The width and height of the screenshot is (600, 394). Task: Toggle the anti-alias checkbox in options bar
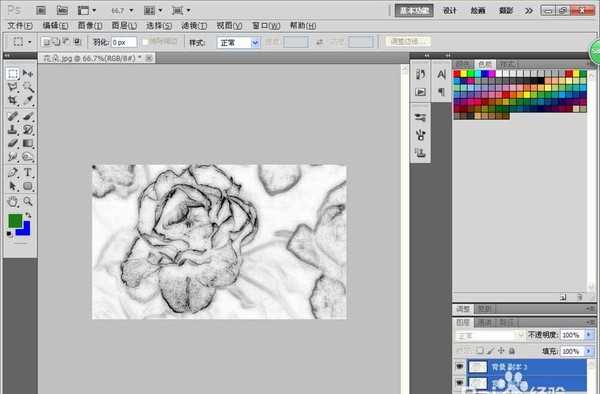(146, 42)
